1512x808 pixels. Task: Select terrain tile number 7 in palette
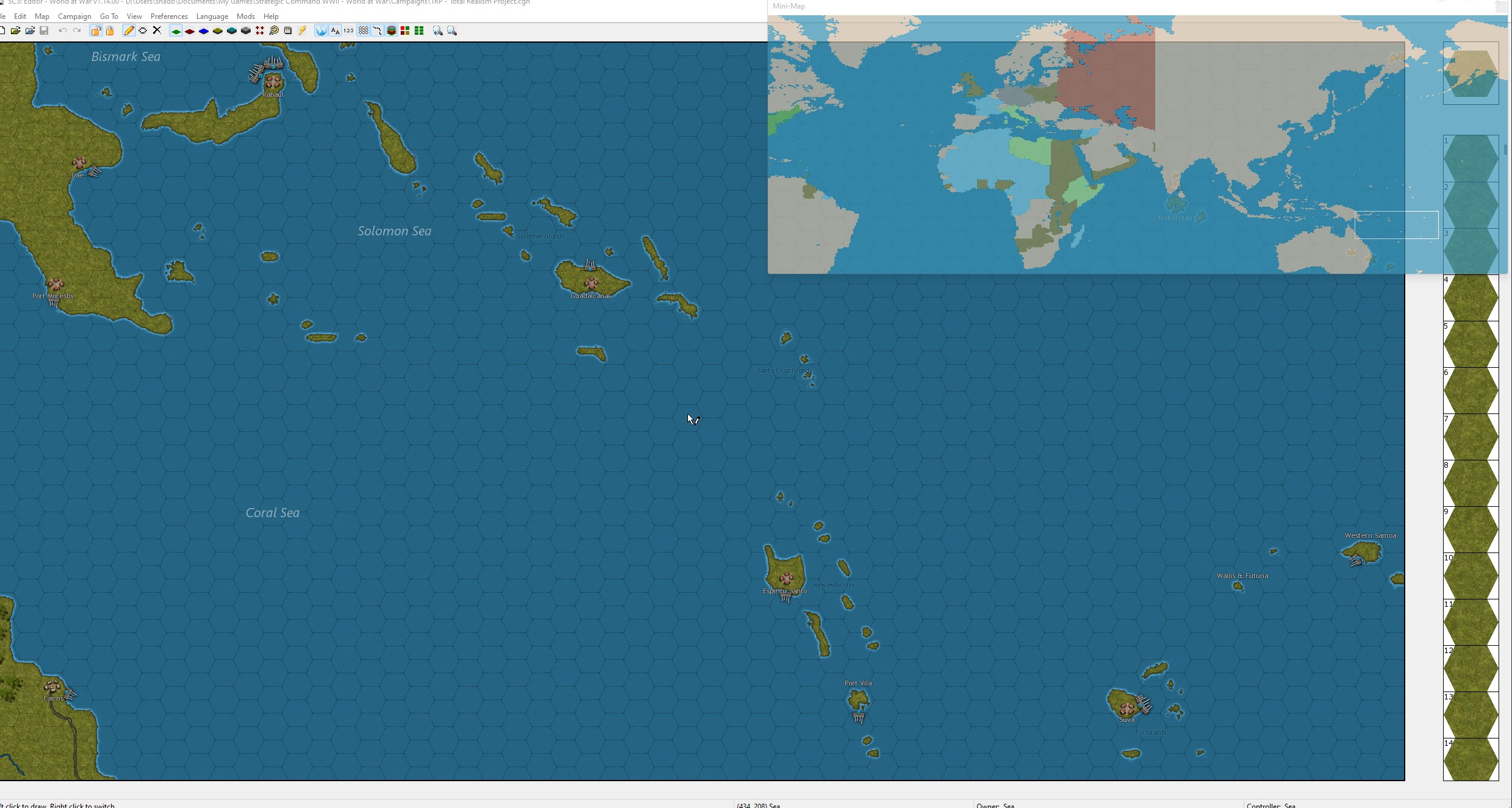click(x=1471, y=437)
